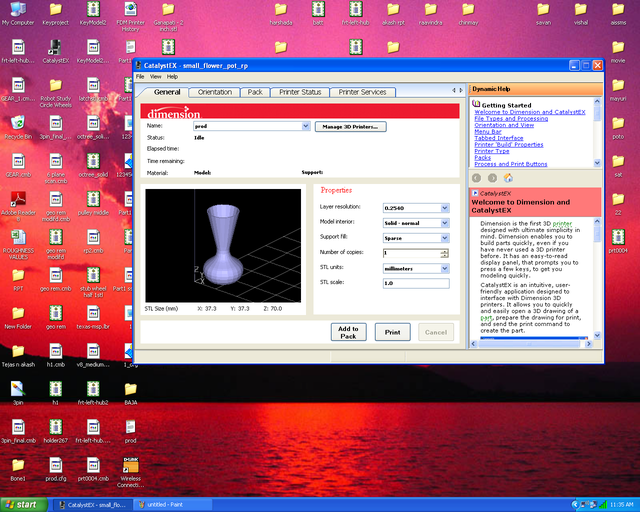Open the Layer resolution dropdown
640x512 pixels.
445,208
